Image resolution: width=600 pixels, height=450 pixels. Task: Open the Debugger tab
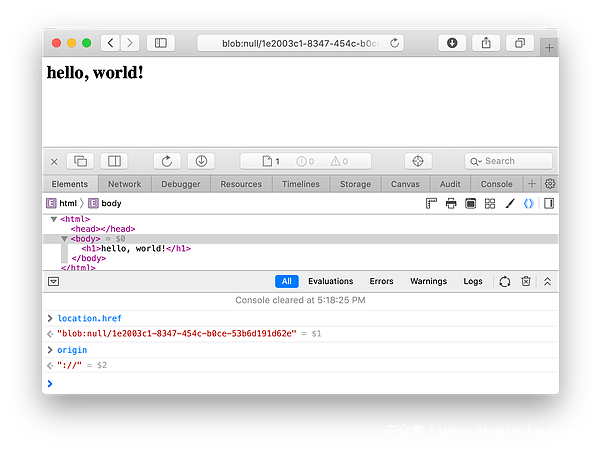(181, 184)
